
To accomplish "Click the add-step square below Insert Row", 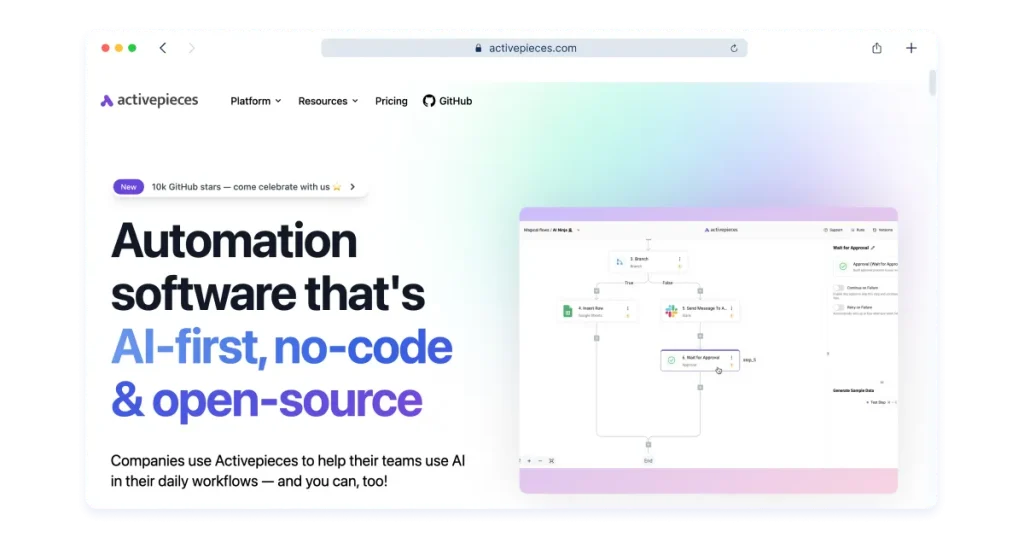I will [x=596, y=338].
